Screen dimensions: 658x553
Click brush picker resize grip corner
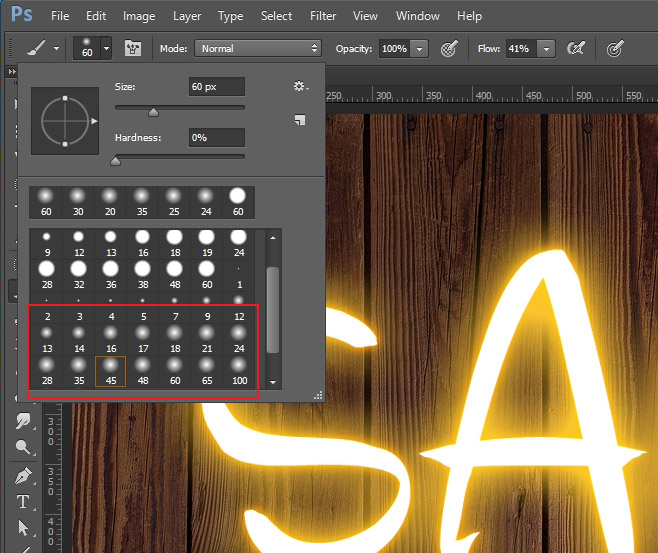[318, 395]
